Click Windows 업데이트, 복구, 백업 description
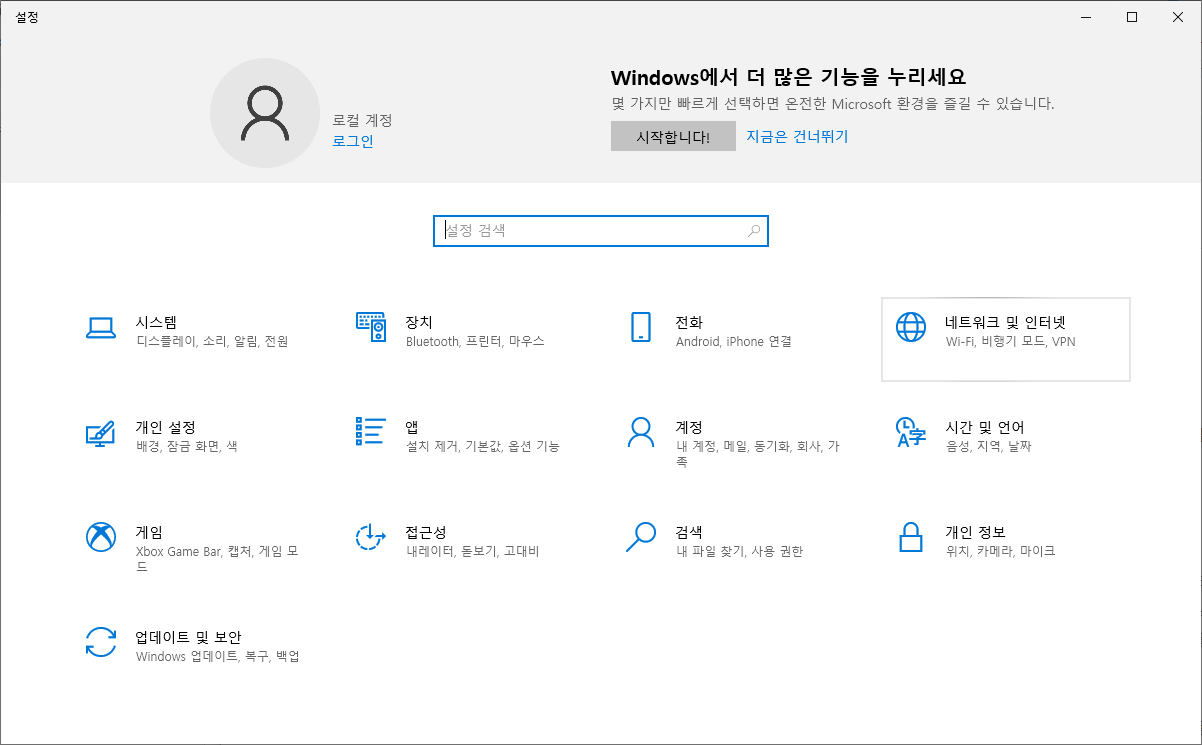The height and width of the screenshot is (745, 1202). [x=218, y=657]
